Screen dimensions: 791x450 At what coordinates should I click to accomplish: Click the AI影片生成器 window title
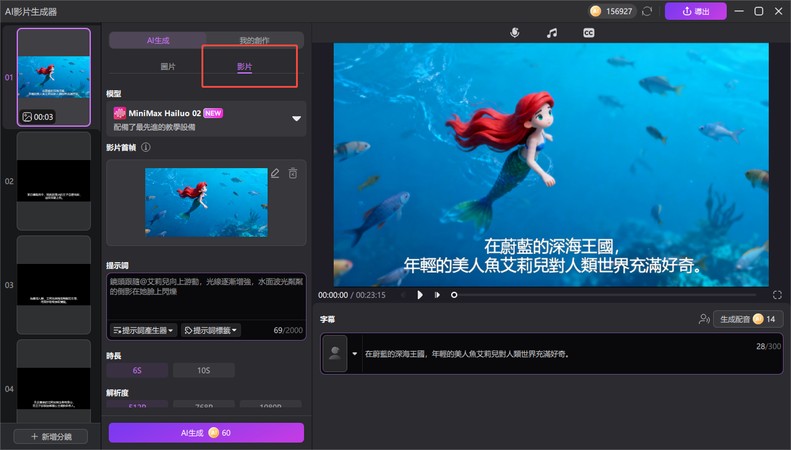click(31, 11)
